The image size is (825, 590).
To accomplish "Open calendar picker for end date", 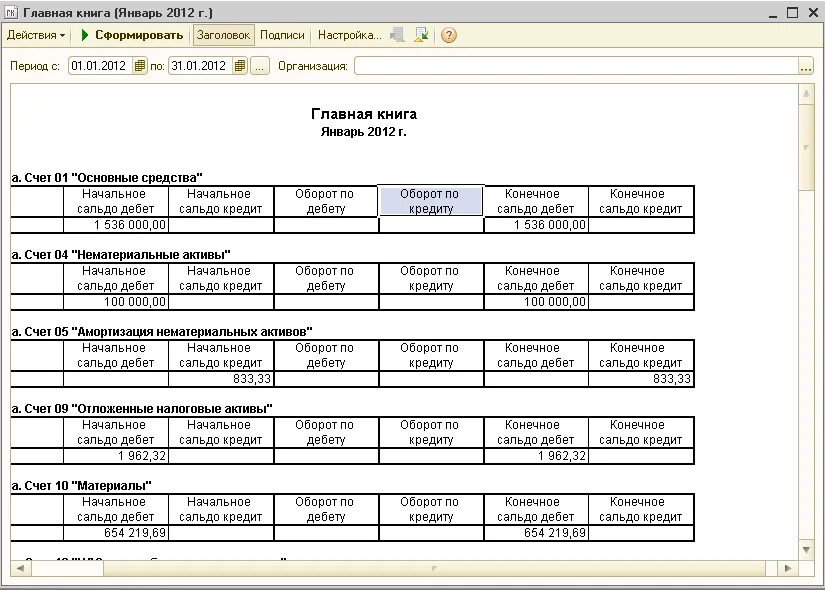I will pyautogui.click(x=239, y=66).
